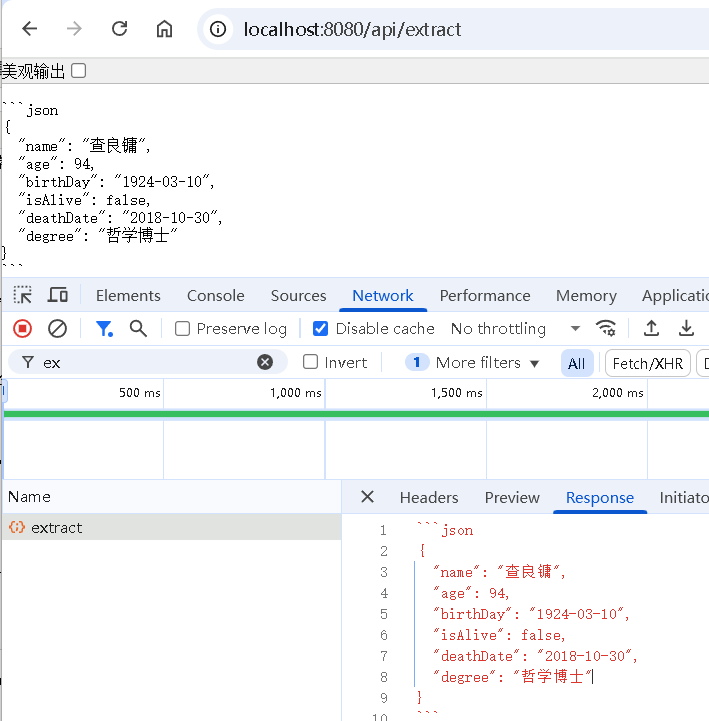
Task: Open the Headers tab of request details
Action: (429, 498)
